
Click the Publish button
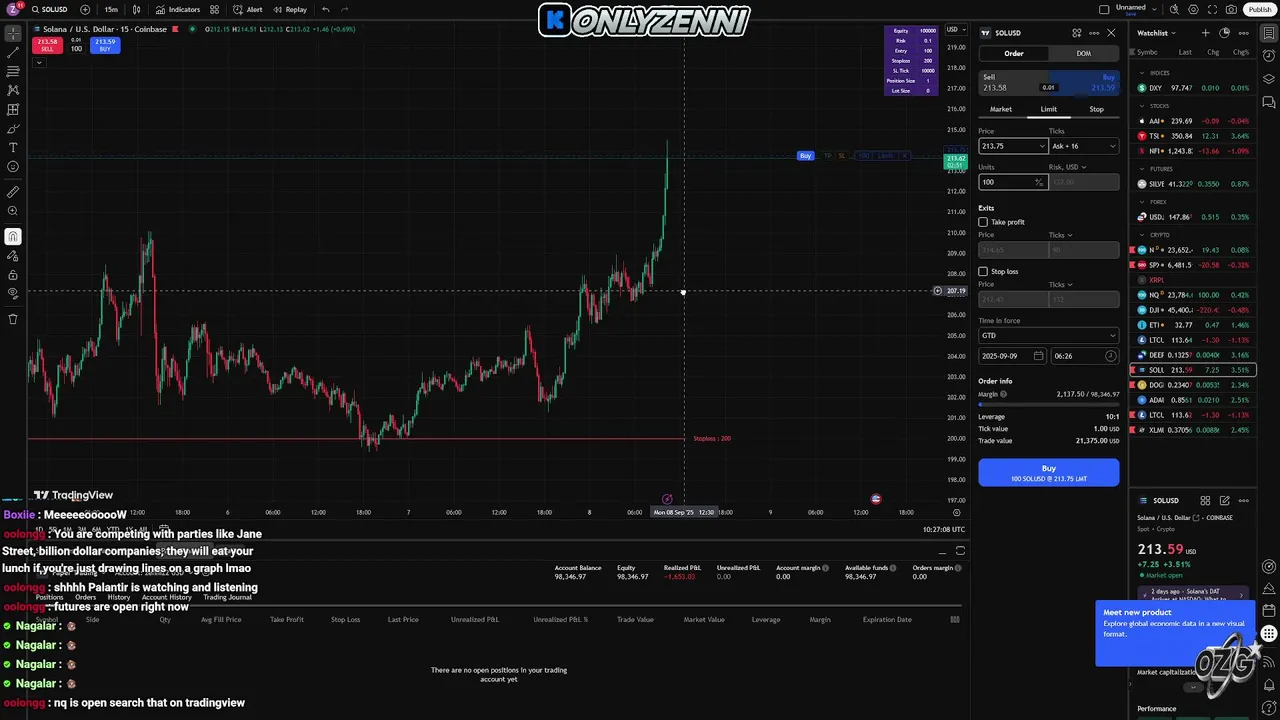coord(1259,9)
